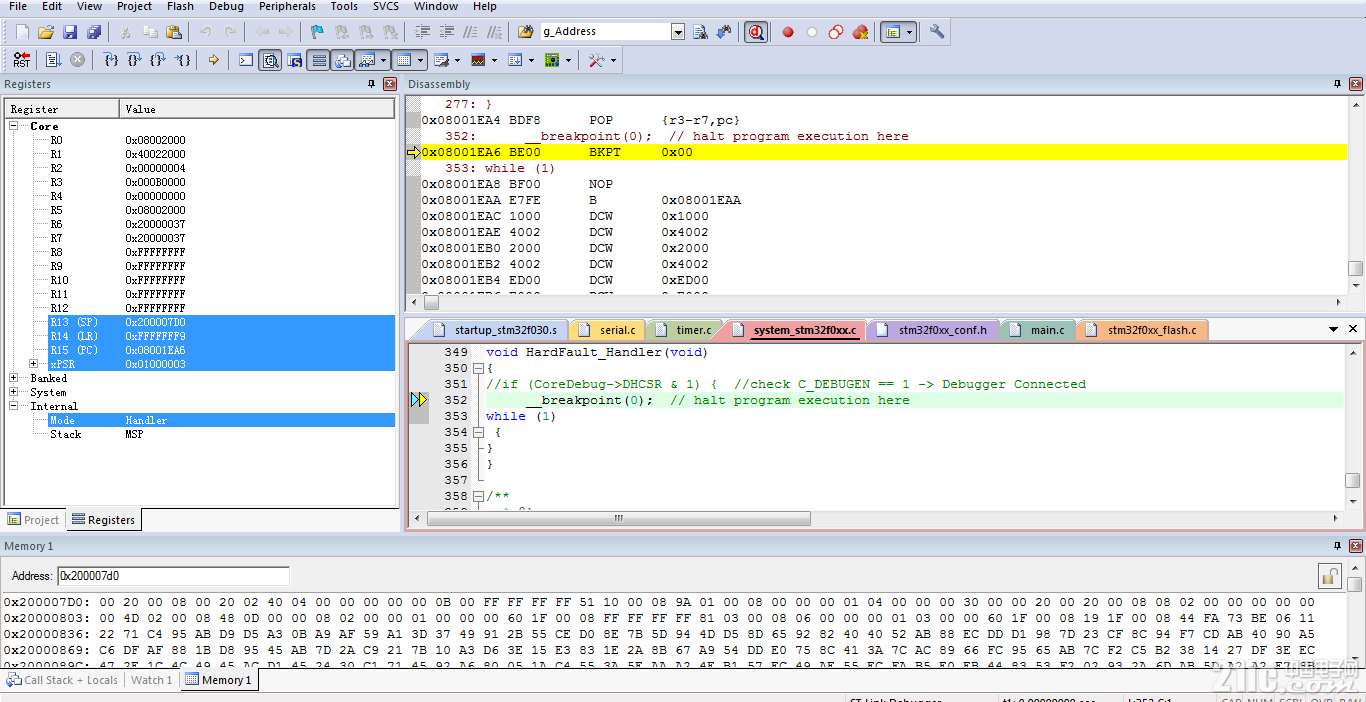This screenshot has height=702, width=1366.
Task: Click the Insert/Remove Breakpoint red dot icon
Action: tap(788, 32)
